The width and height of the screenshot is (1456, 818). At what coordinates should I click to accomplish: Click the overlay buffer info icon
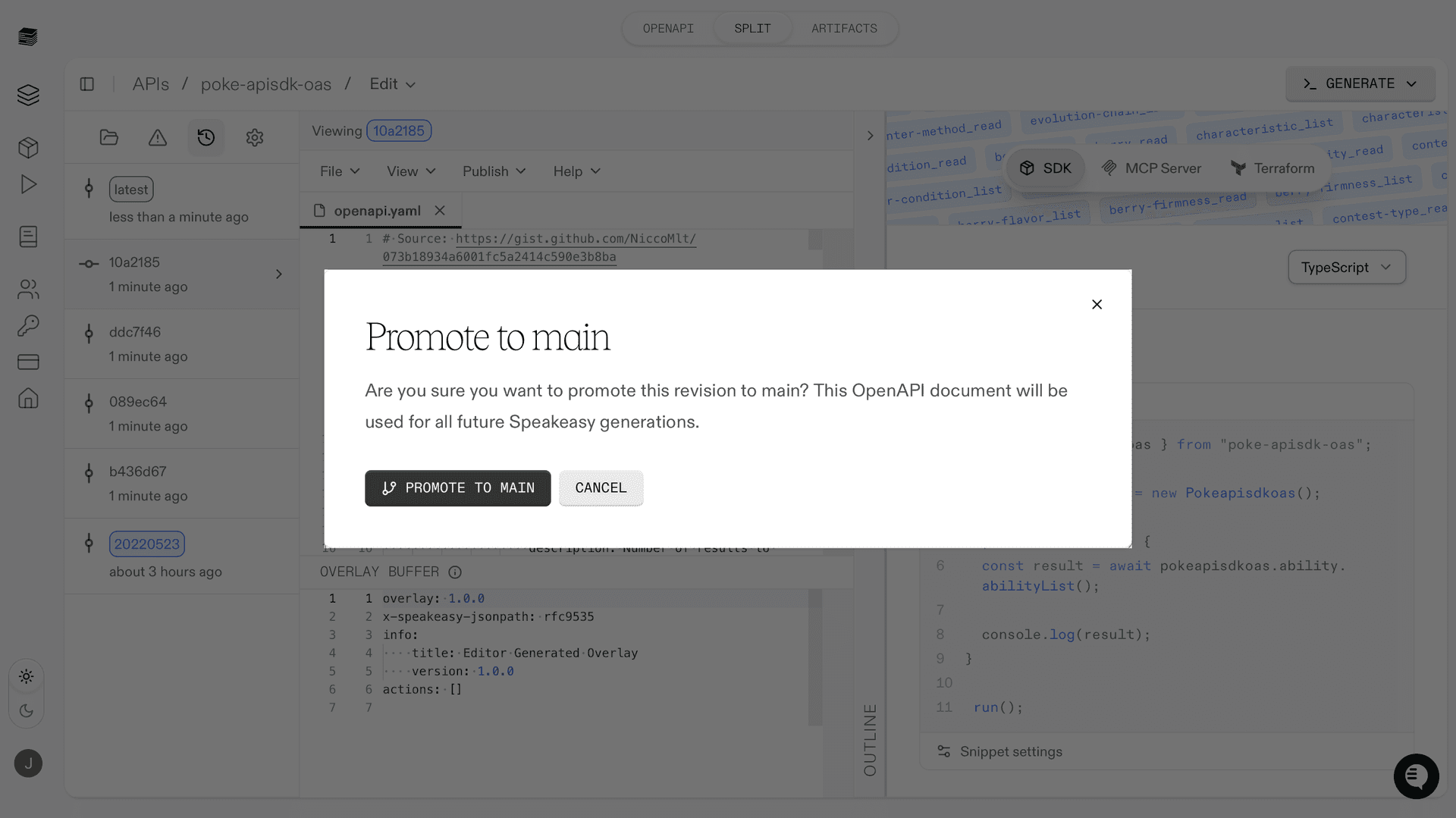pos(455,572)
